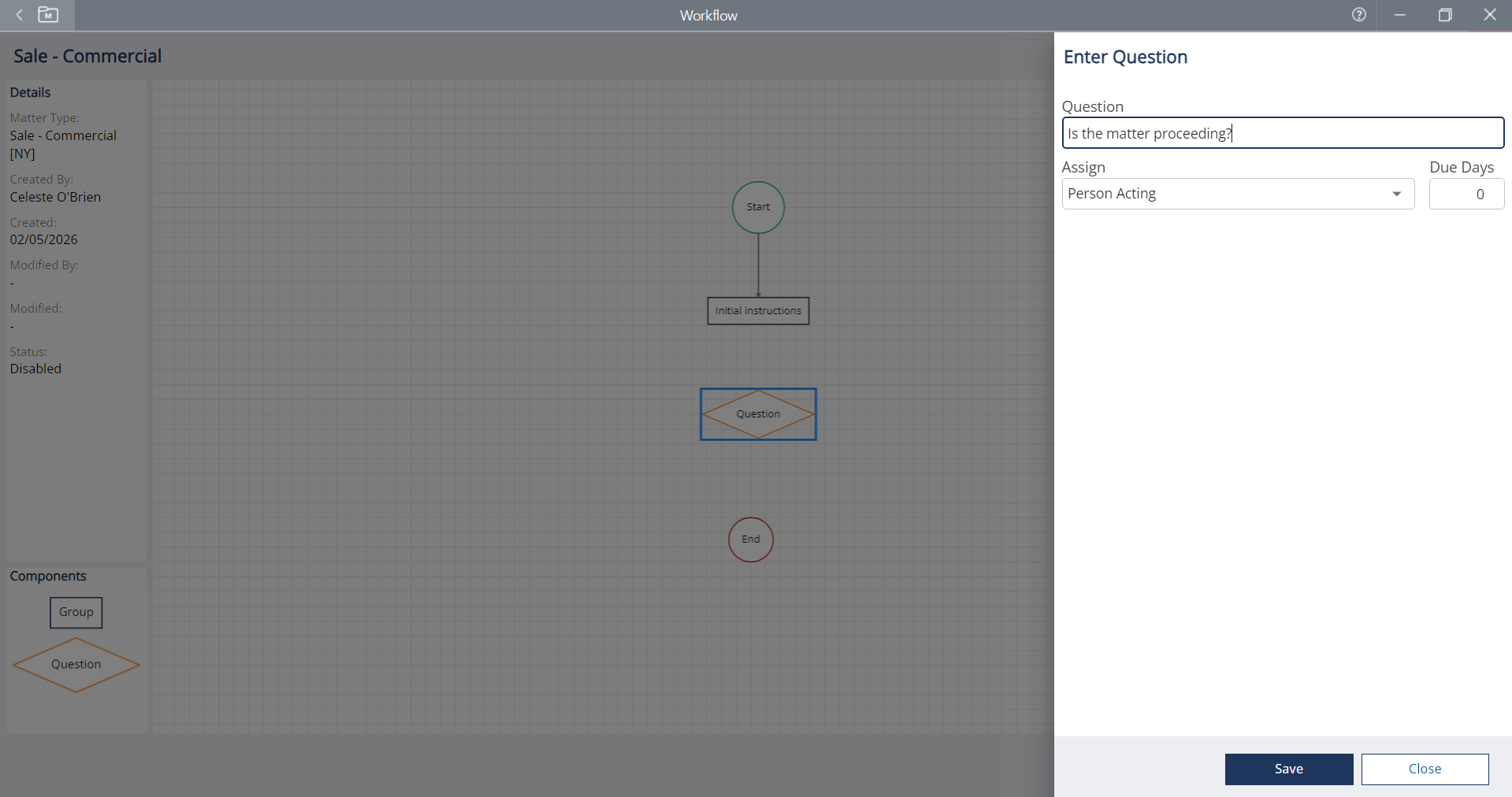This screenshot has height=797, width=1512.
Task: Minimize the Workflow window
Action: pyautogui.click(x=1400, y=15)
